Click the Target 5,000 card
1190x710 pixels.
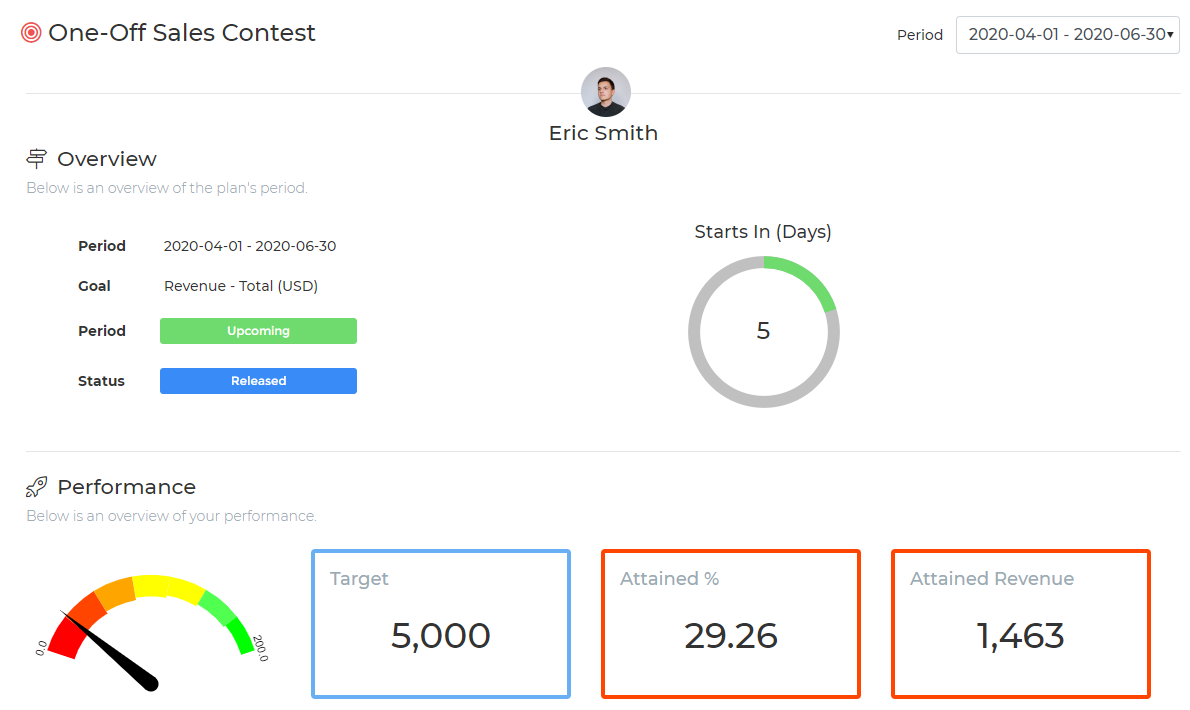(x=441, y=623)
